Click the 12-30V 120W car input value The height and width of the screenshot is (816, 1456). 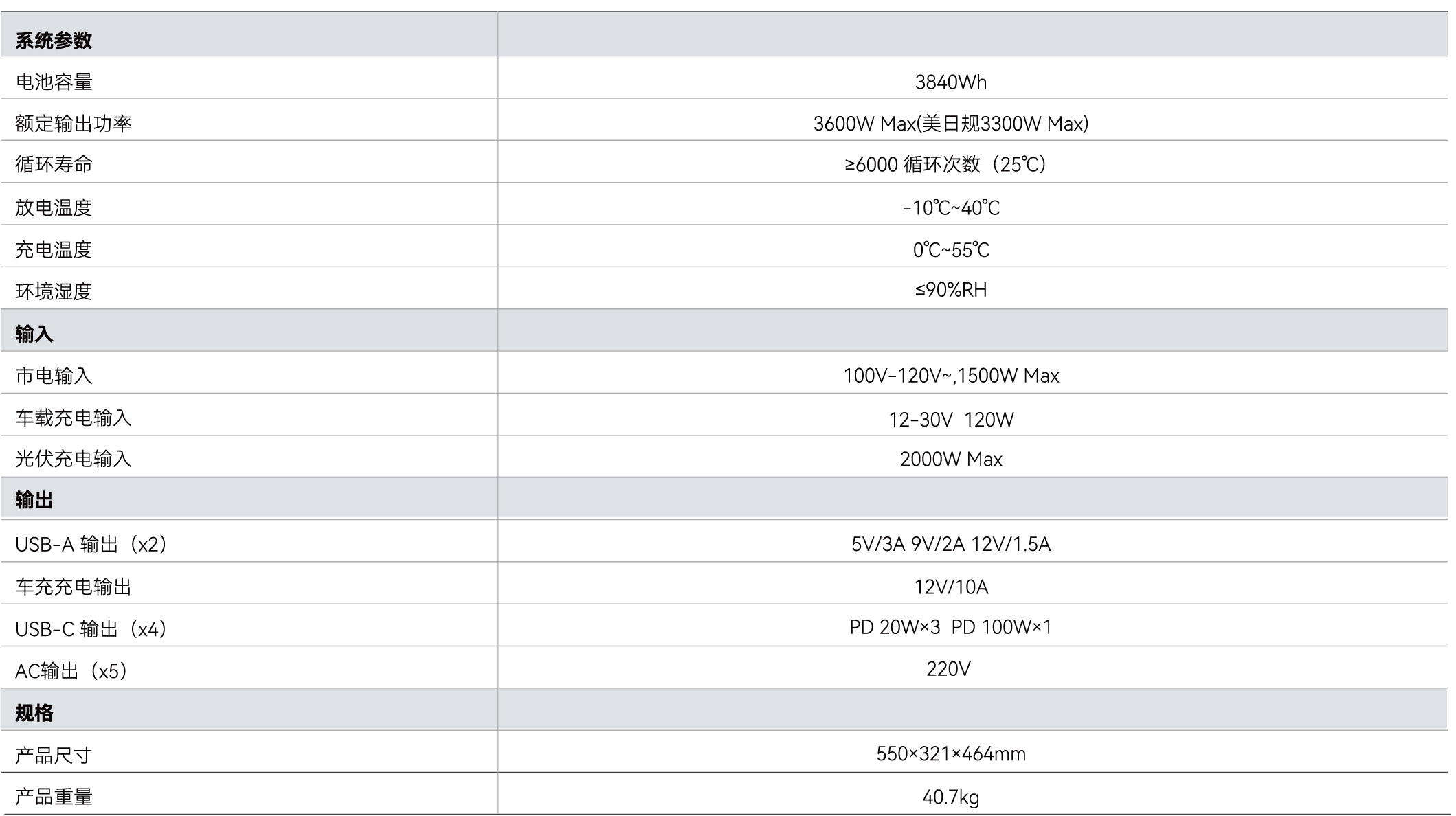click(950, 419)
